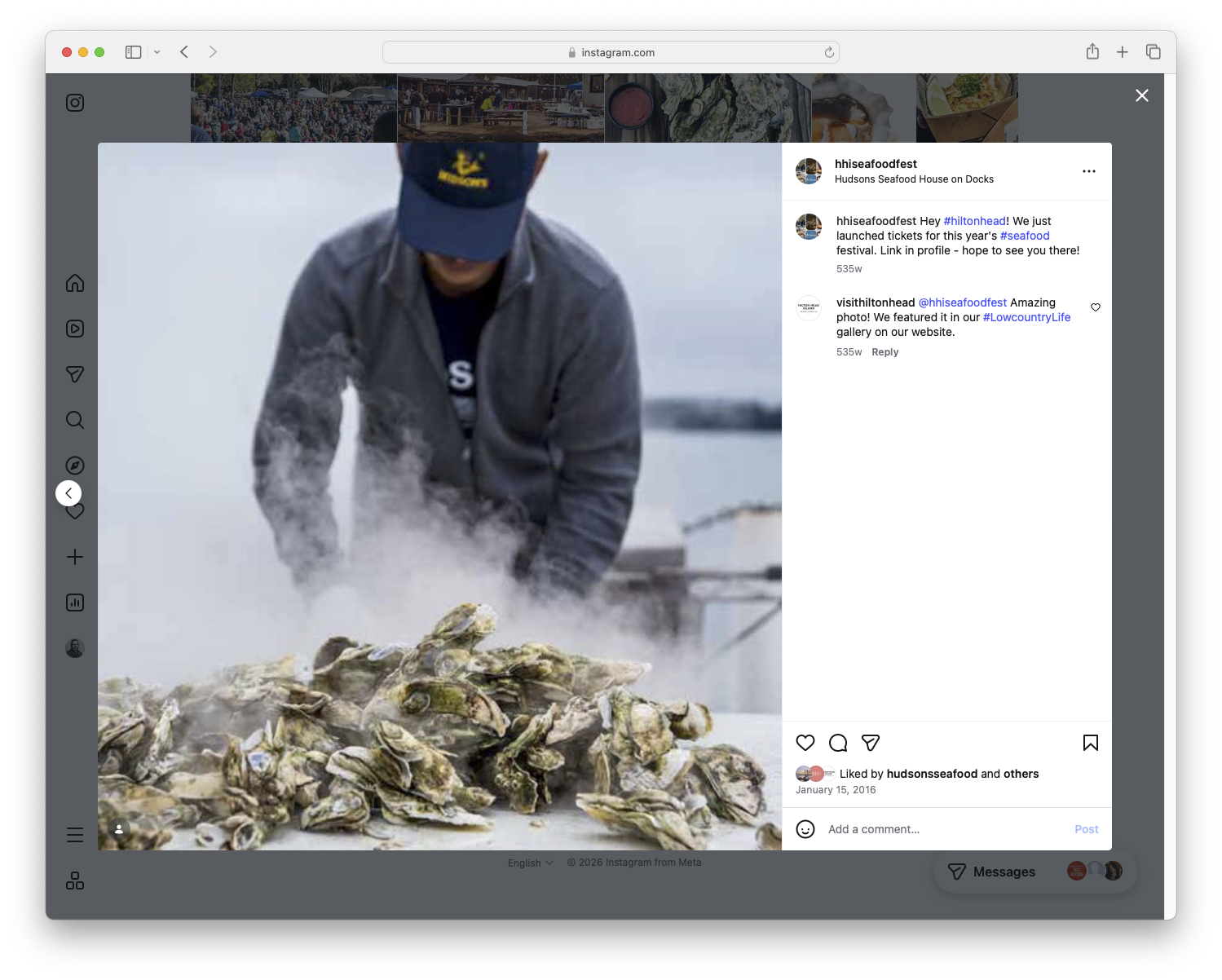Like visithiltonhead's comment with small heart
The image size is (1222, 980).
pos(1096,307)
